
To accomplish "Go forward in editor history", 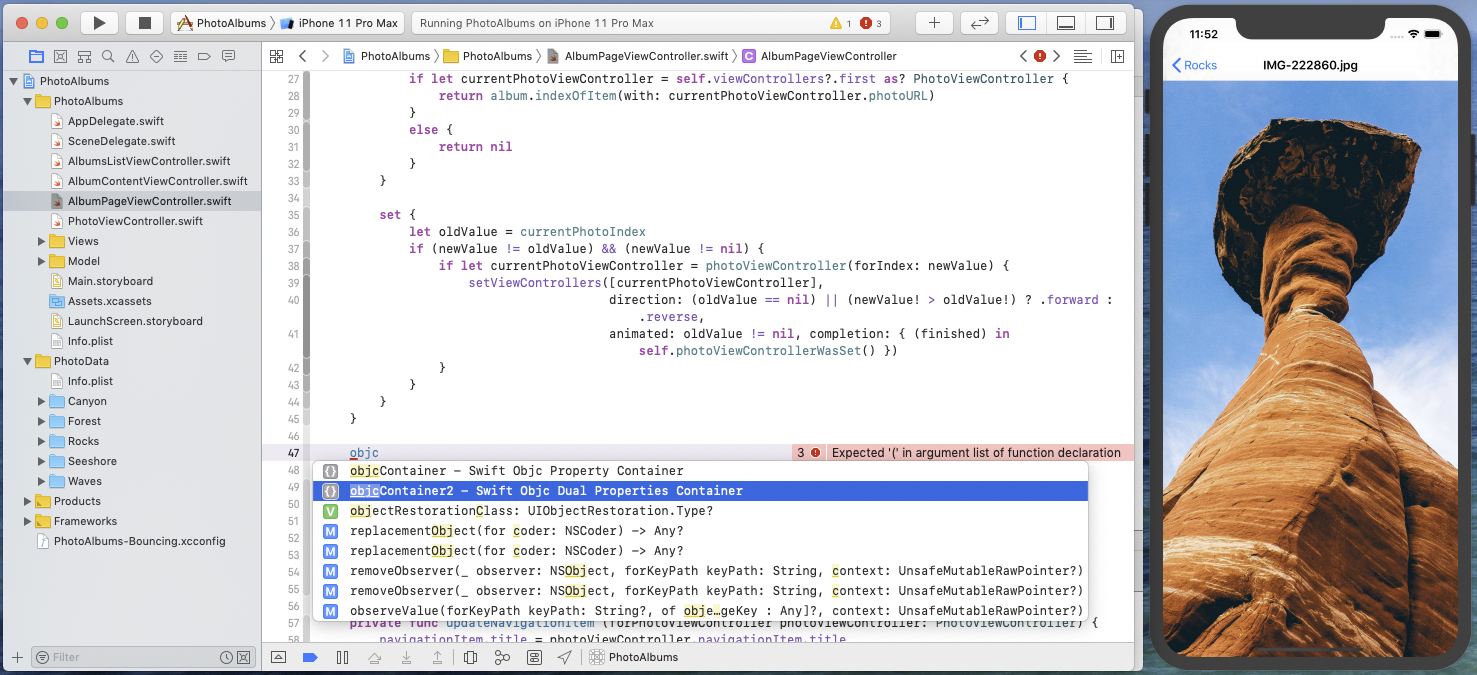I will click(x=325, y=56).
